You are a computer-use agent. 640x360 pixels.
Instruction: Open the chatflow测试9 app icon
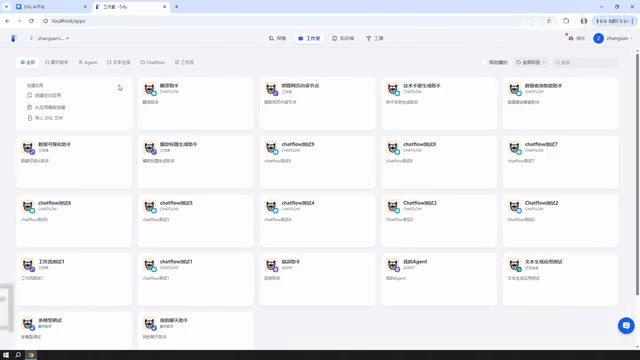271,147
